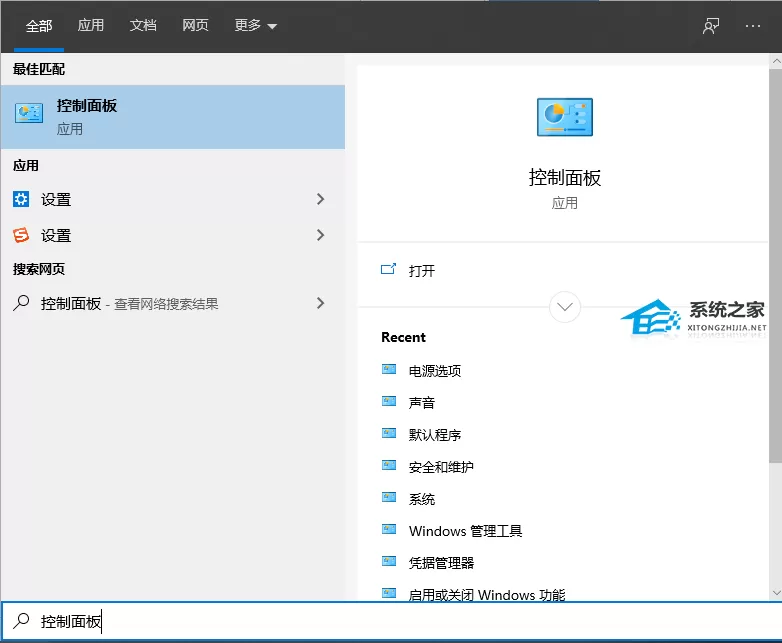Switch to the 应用 tab
Image resolution: width=782 pixels, height=643 pixels.
tap(91, 25)
